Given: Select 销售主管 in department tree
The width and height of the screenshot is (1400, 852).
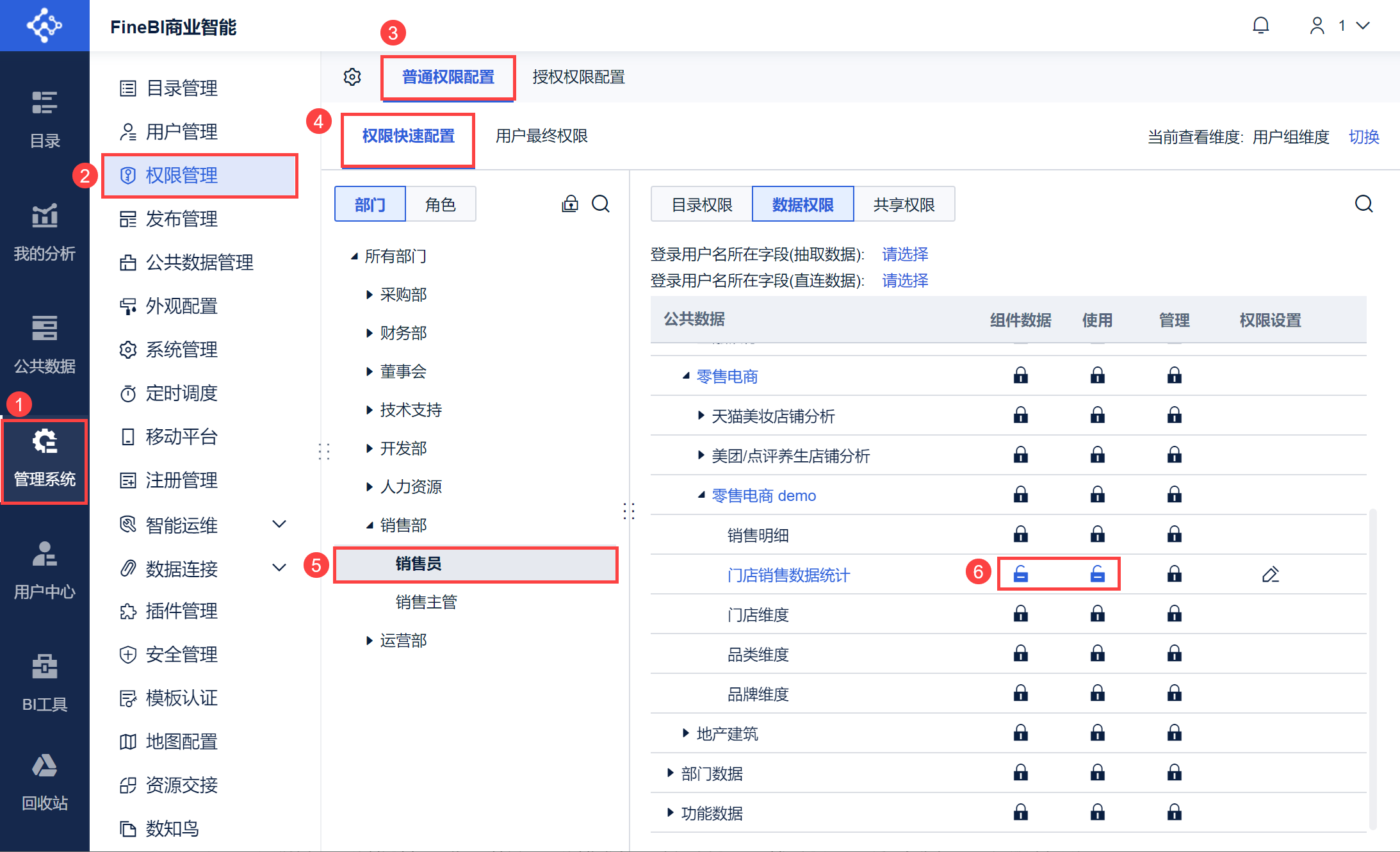Looking at the screenshot, I should point(426,602).
